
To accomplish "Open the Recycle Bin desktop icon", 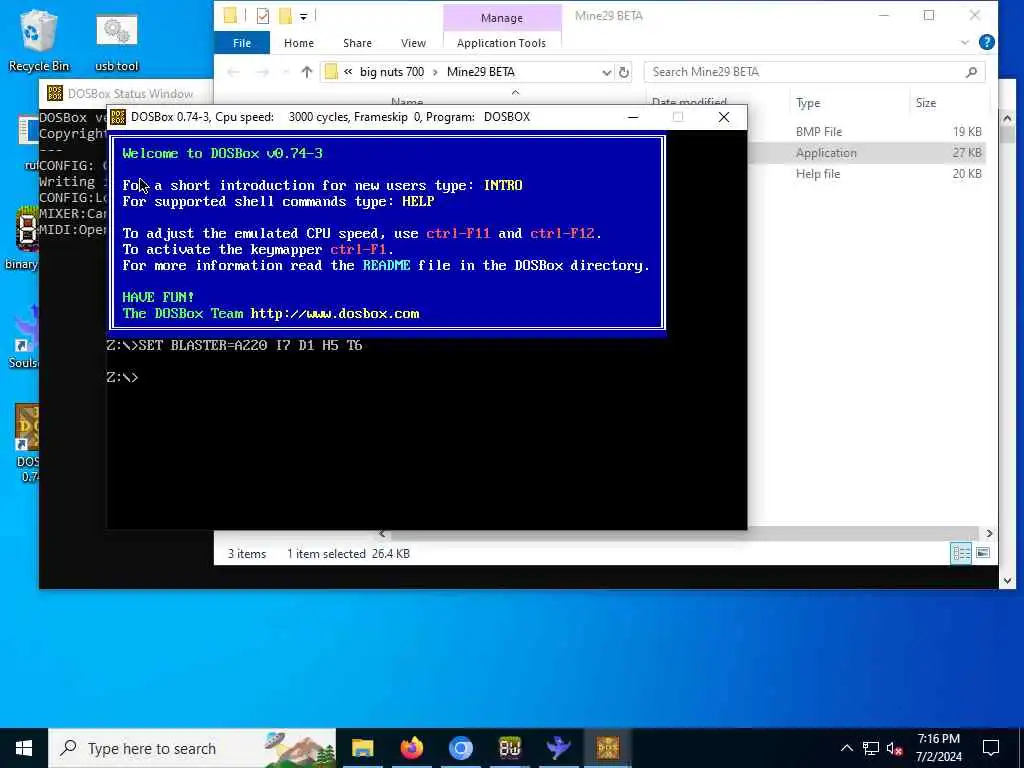I will point(39,40).
